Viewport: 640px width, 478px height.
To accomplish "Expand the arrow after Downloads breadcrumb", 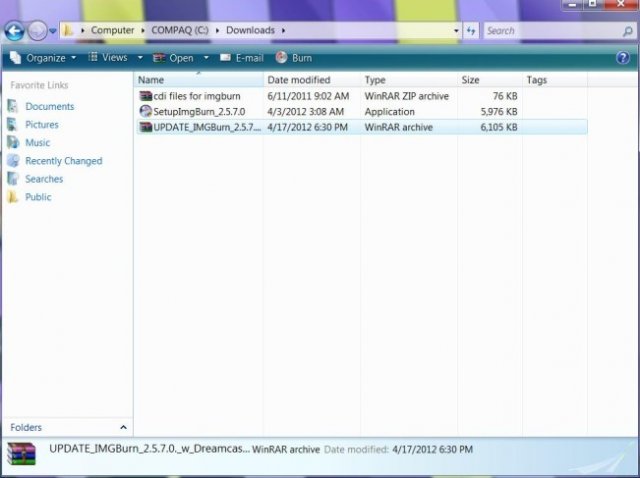I will pos(283,31).
